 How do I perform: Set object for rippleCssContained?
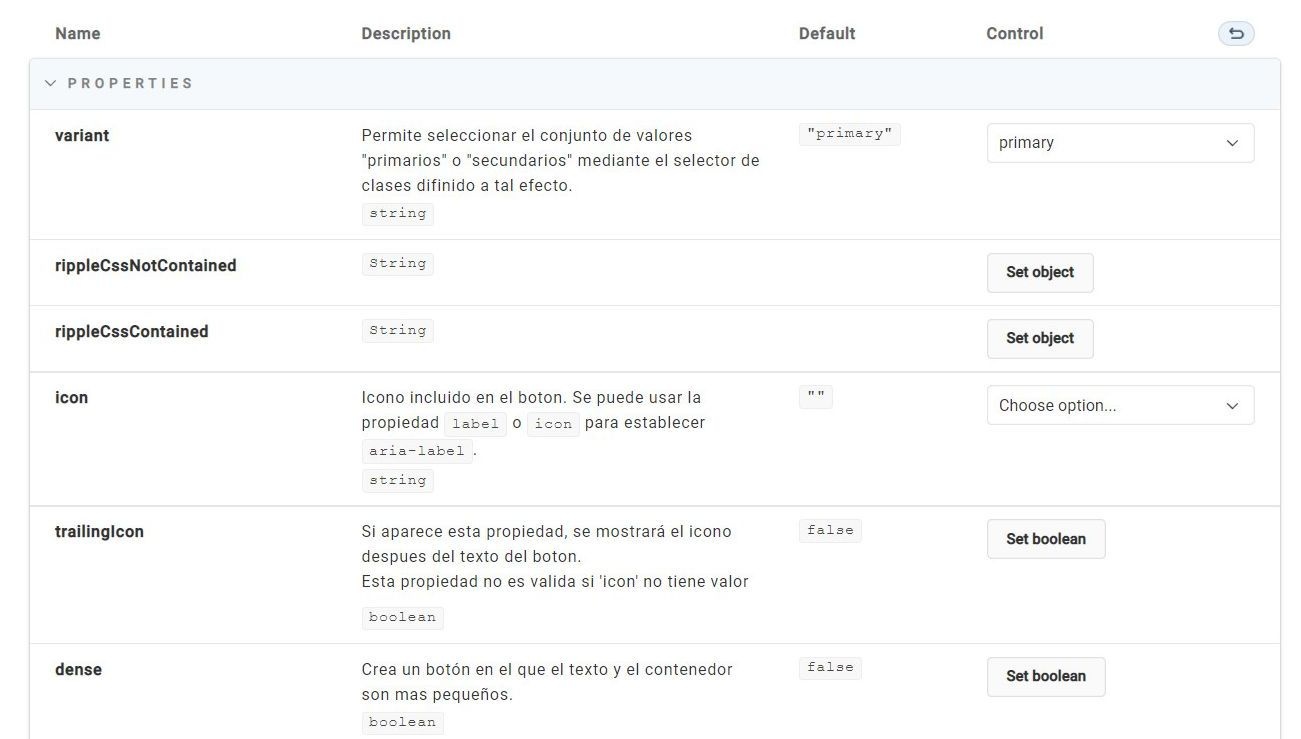coord(1040,338)
